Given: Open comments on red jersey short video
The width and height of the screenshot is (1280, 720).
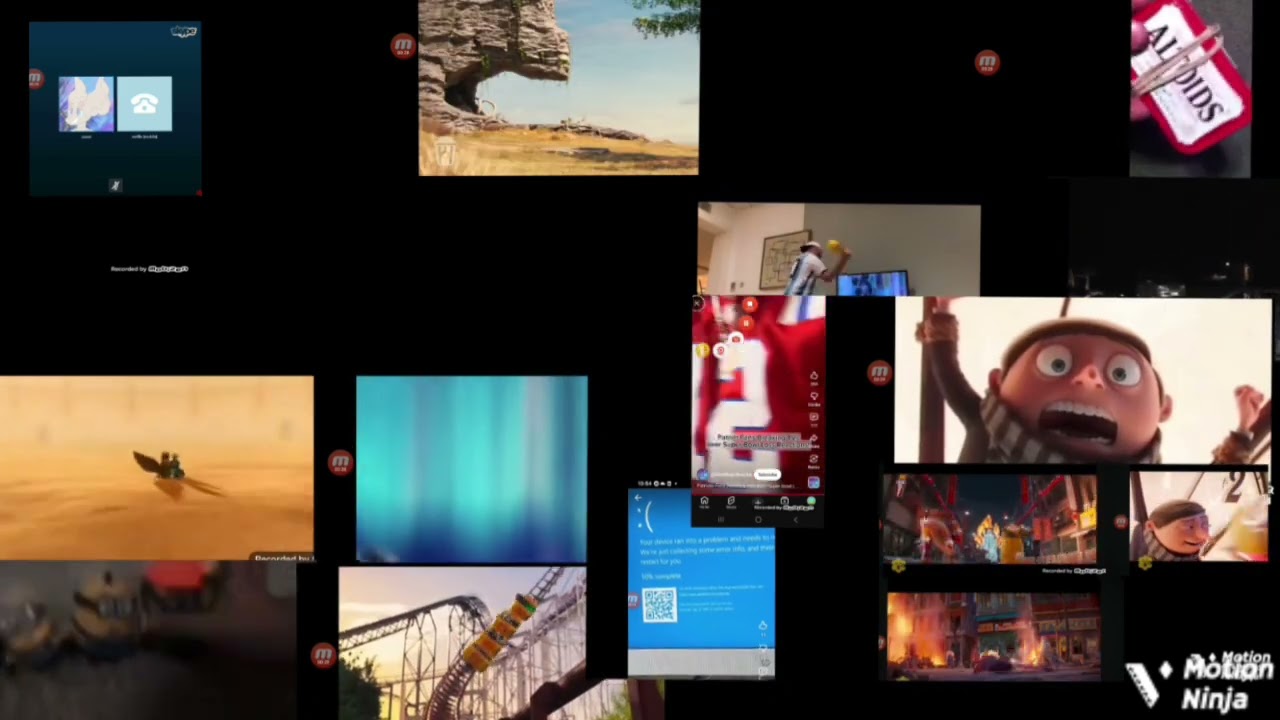Looking at the screenshot, I should point(814,417).
